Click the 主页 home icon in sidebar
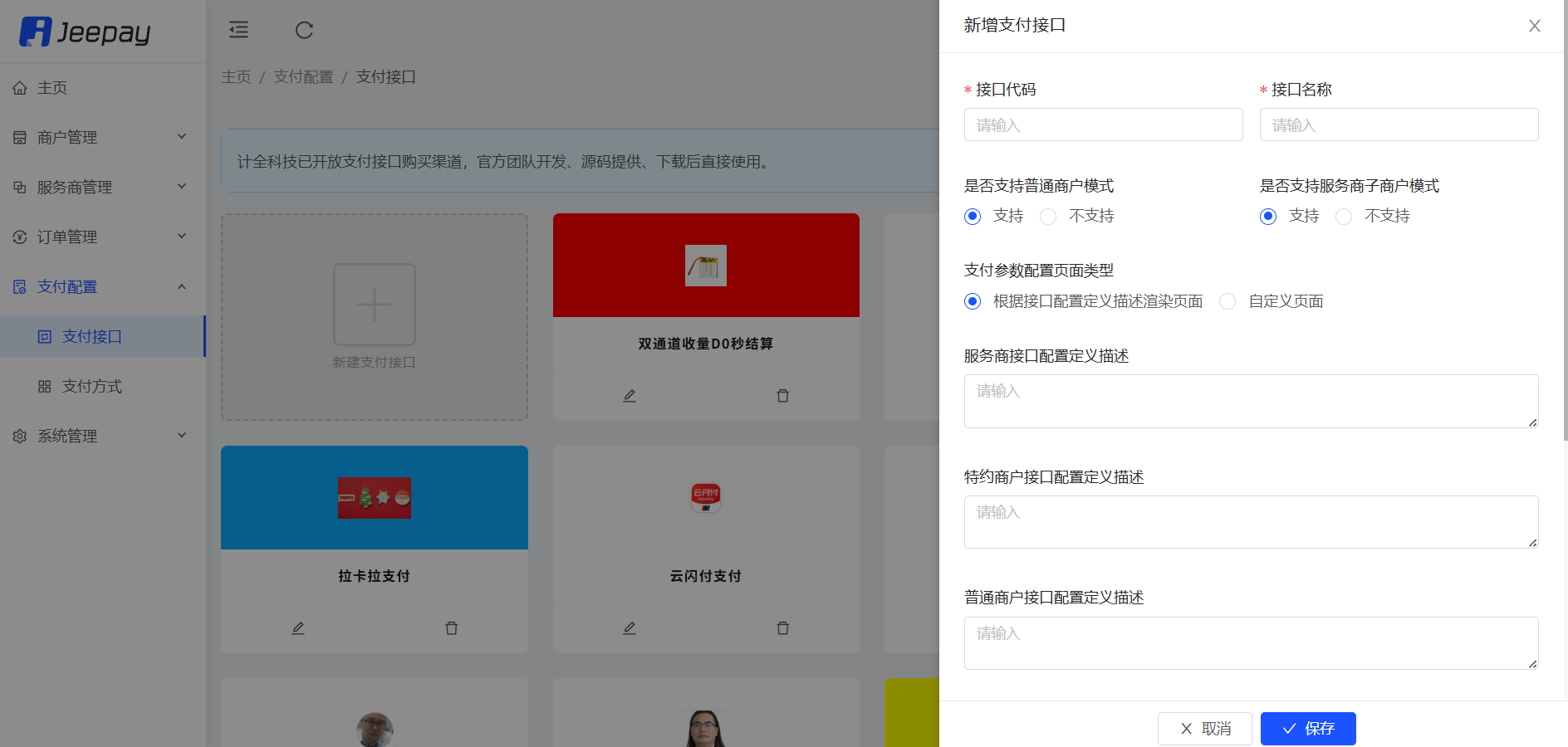1568x747 pixels. tap(21, 87)
